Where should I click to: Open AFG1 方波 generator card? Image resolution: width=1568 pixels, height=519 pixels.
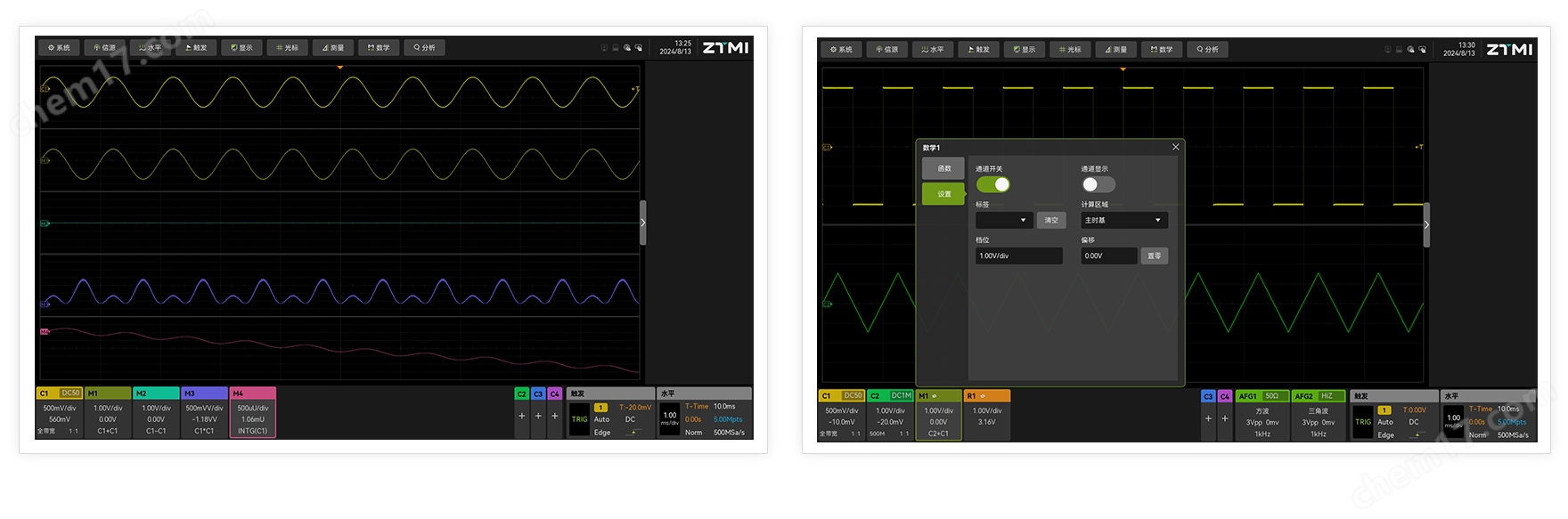1262,415
